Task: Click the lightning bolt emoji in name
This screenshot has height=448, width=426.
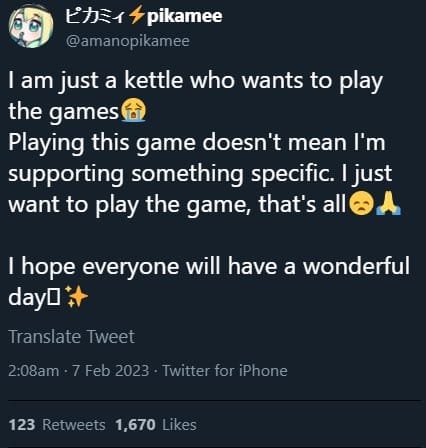Action: (x=137, y=16)
